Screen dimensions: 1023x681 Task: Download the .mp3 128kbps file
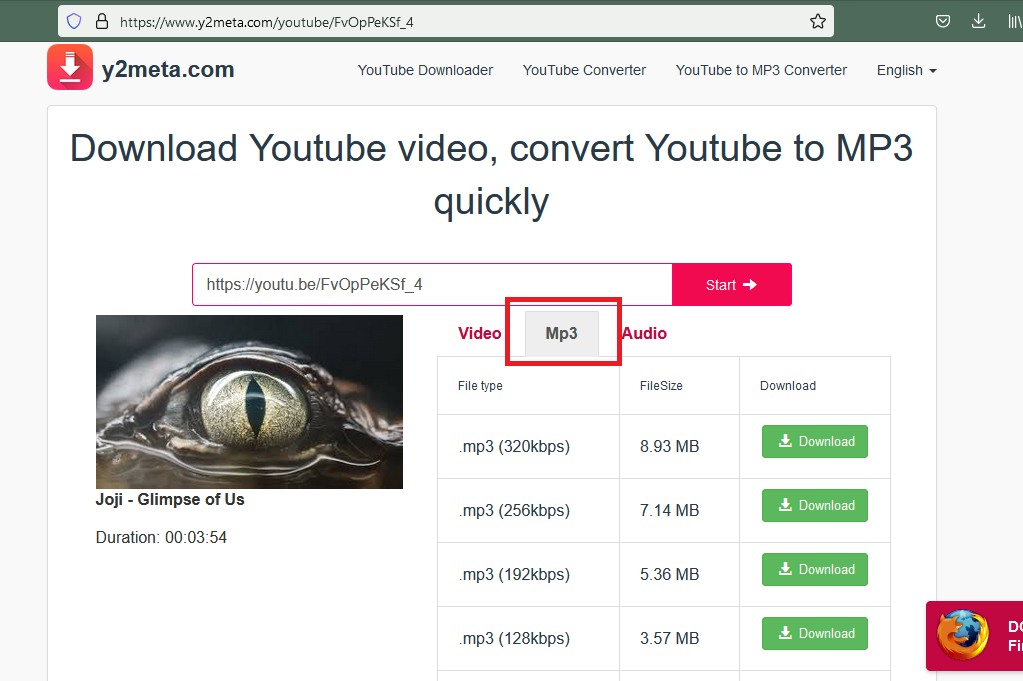(x=815, y=633)
